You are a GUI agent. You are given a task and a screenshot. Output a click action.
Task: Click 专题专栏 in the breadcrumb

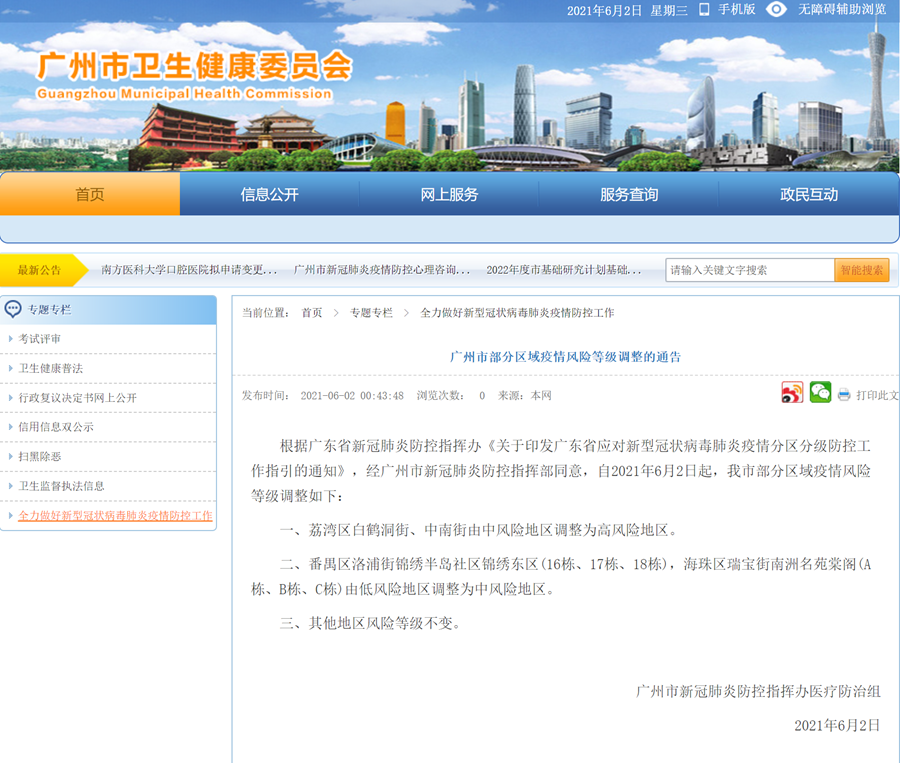click(371, 313)
